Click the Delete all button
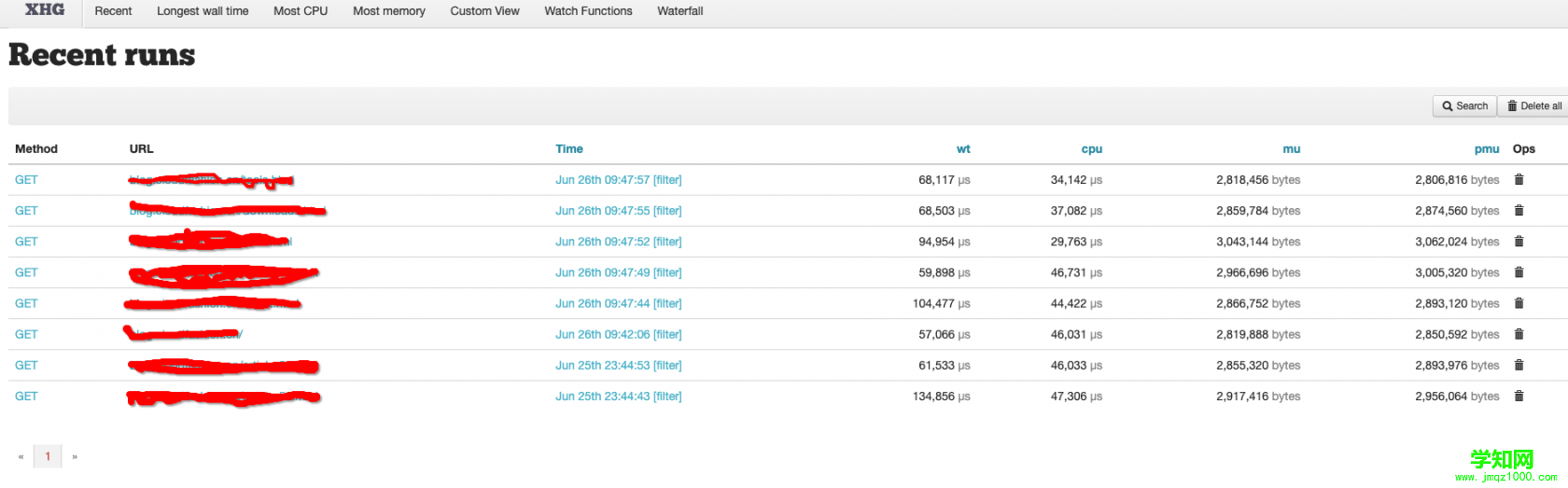 1533,106
